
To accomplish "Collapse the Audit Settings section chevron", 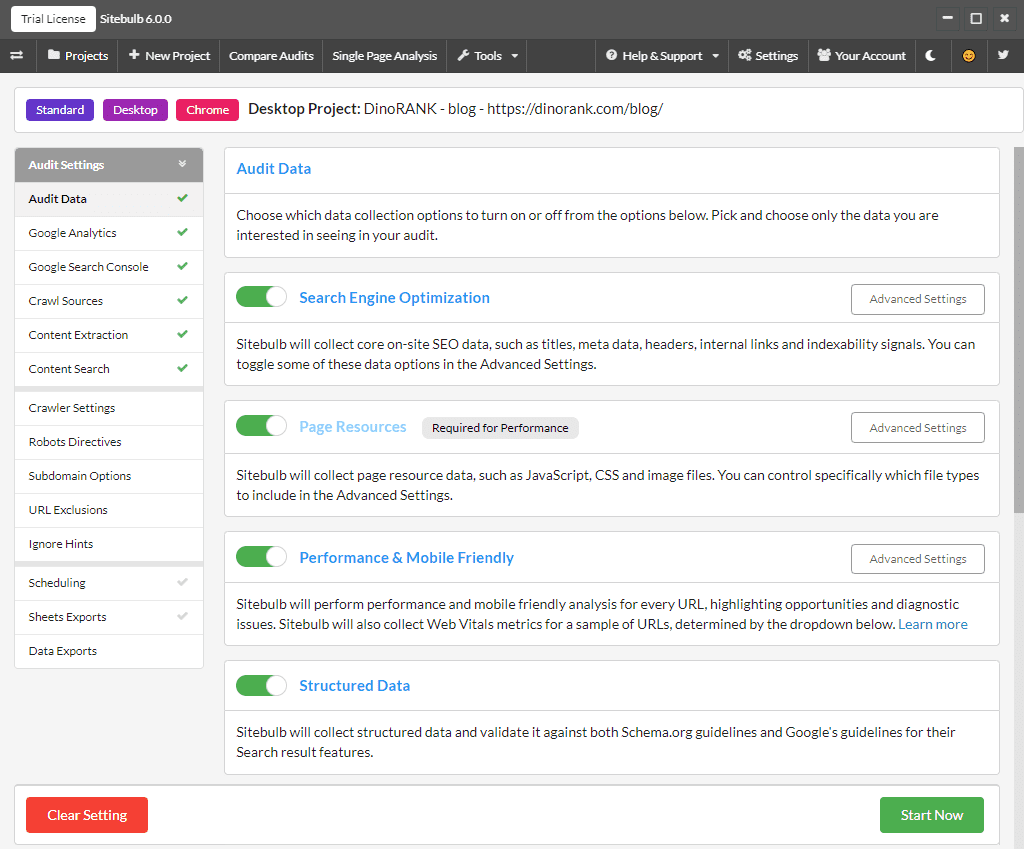I will (182, 164).
